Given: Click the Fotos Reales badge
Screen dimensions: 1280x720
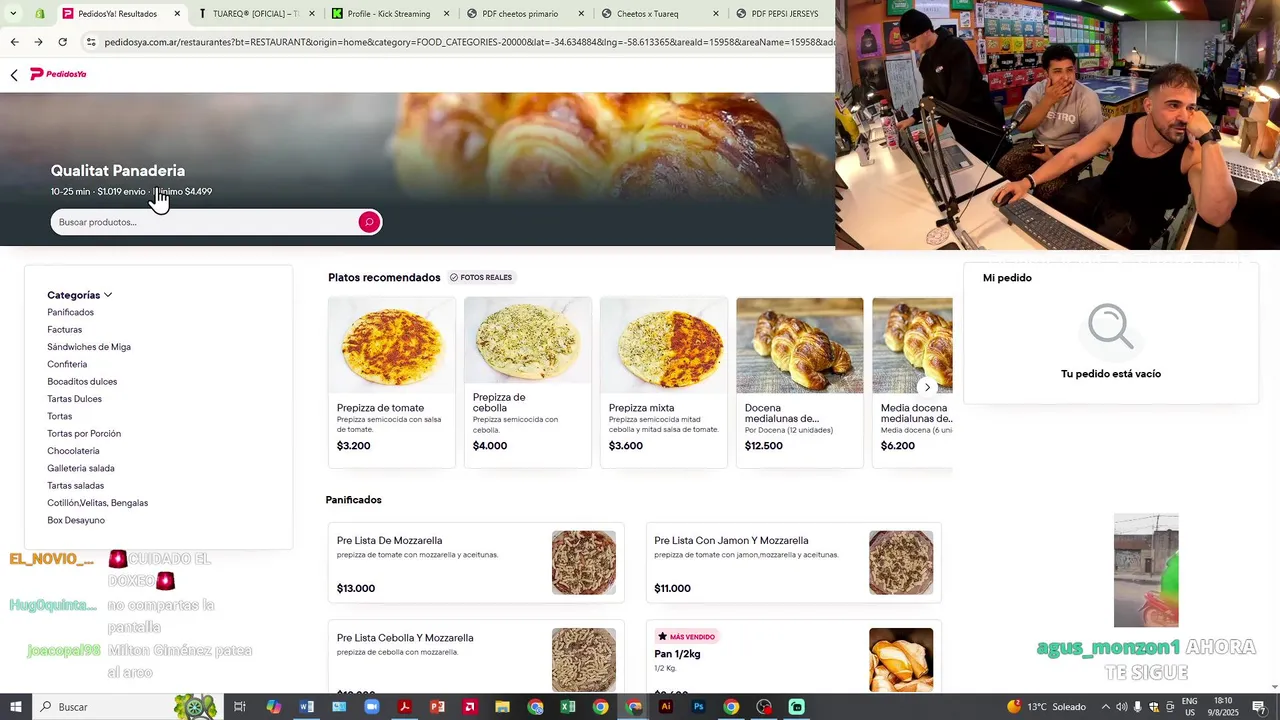Looking at the screenshot, I should (x=481, y=278).
